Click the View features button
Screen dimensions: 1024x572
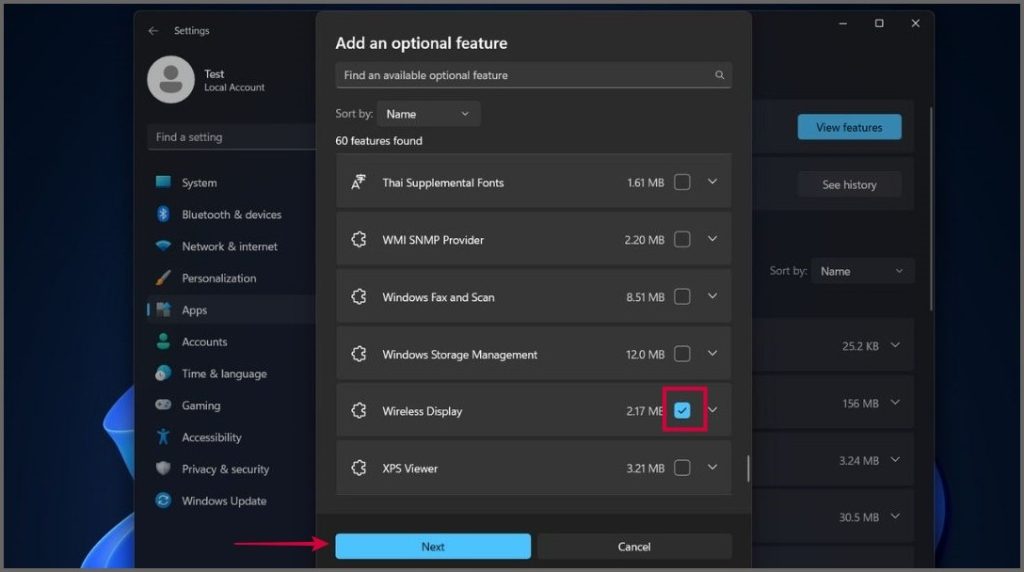point(849,127)
